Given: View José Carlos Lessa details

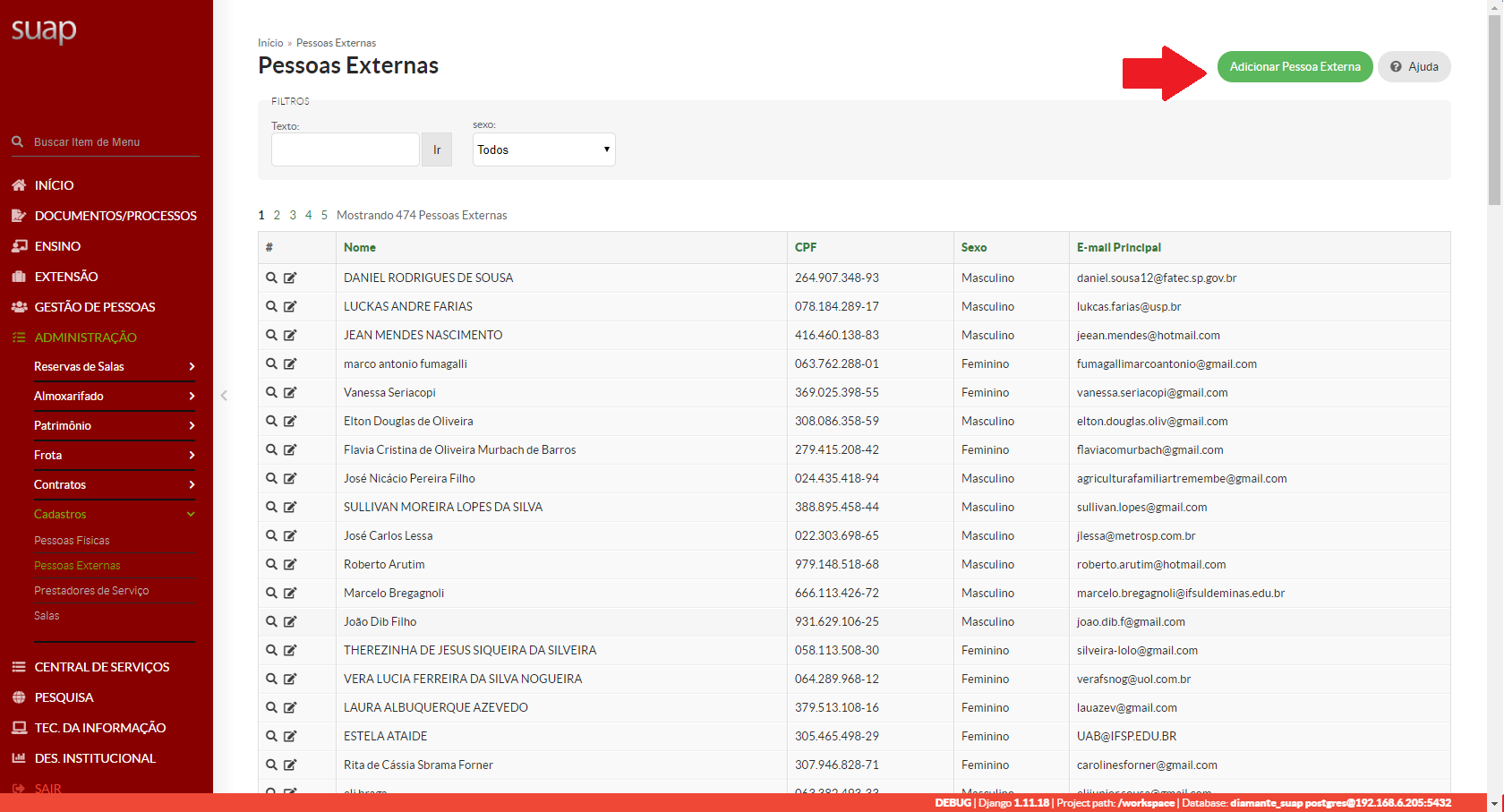Looking at the screenshot, I should tap(271, 535).
